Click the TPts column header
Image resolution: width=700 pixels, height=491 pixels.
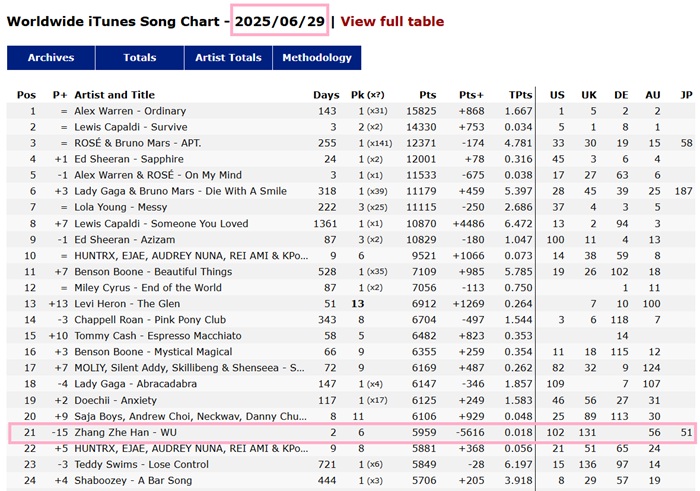pyautogui.click(x=520, y=95)
